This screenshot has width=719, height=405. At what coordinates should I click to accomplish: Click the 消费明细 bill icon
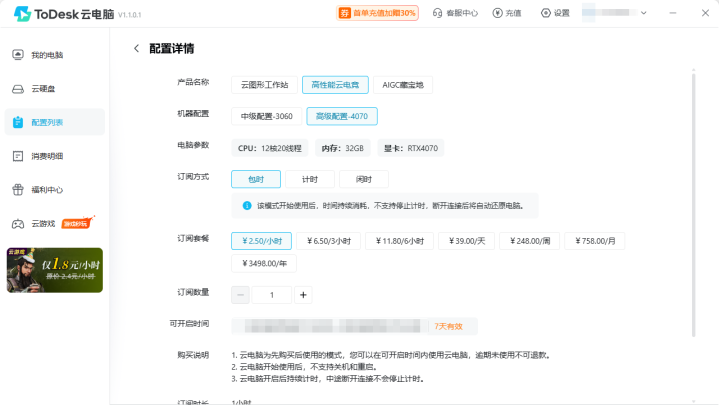(18, 156)
